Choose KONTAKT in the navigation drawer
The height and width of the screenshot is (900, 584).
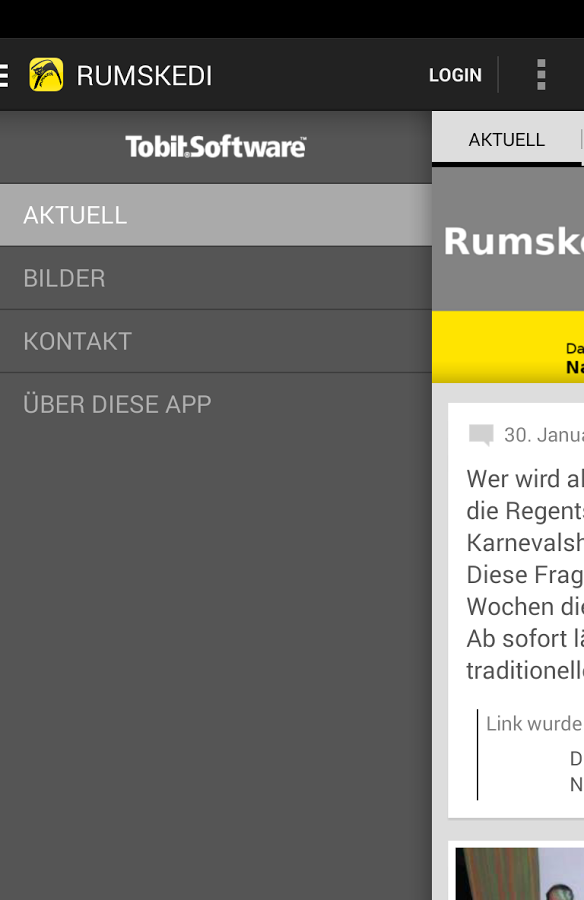[x=216, y=342]
